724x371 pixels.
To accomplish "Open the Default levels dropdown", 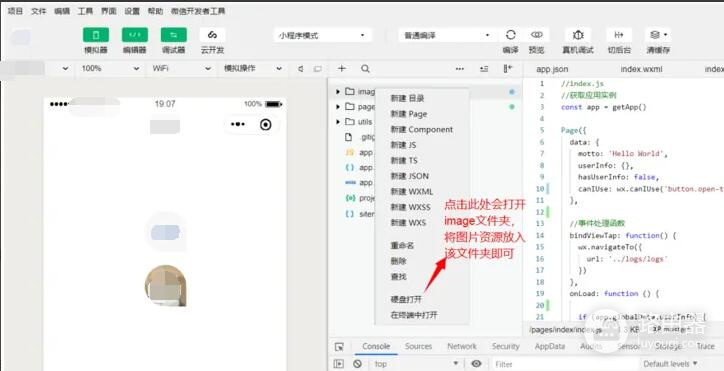I will click(x=670, y=364).
